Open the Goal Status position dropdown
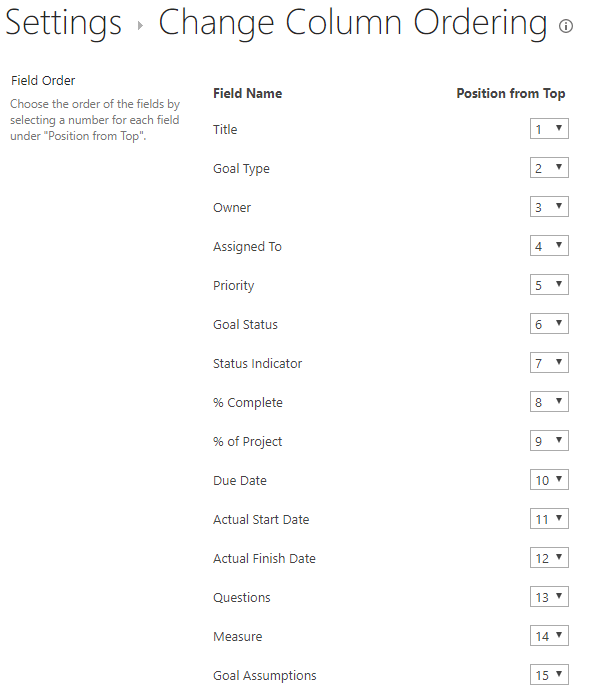The height and width of the screenshot is (693, 611). [549, 324]
